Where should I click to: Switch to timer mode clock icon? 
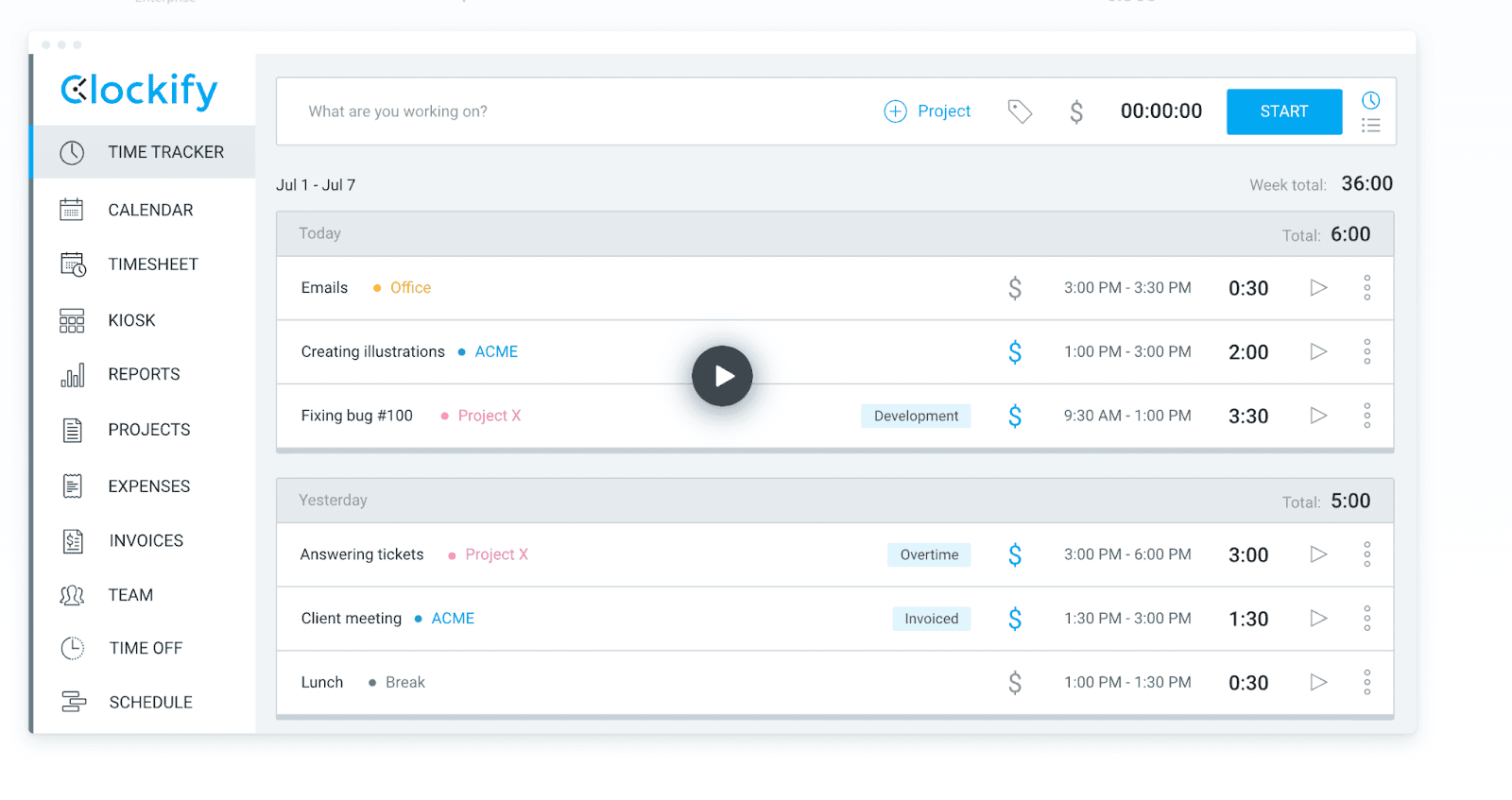tap(1370, 100)
